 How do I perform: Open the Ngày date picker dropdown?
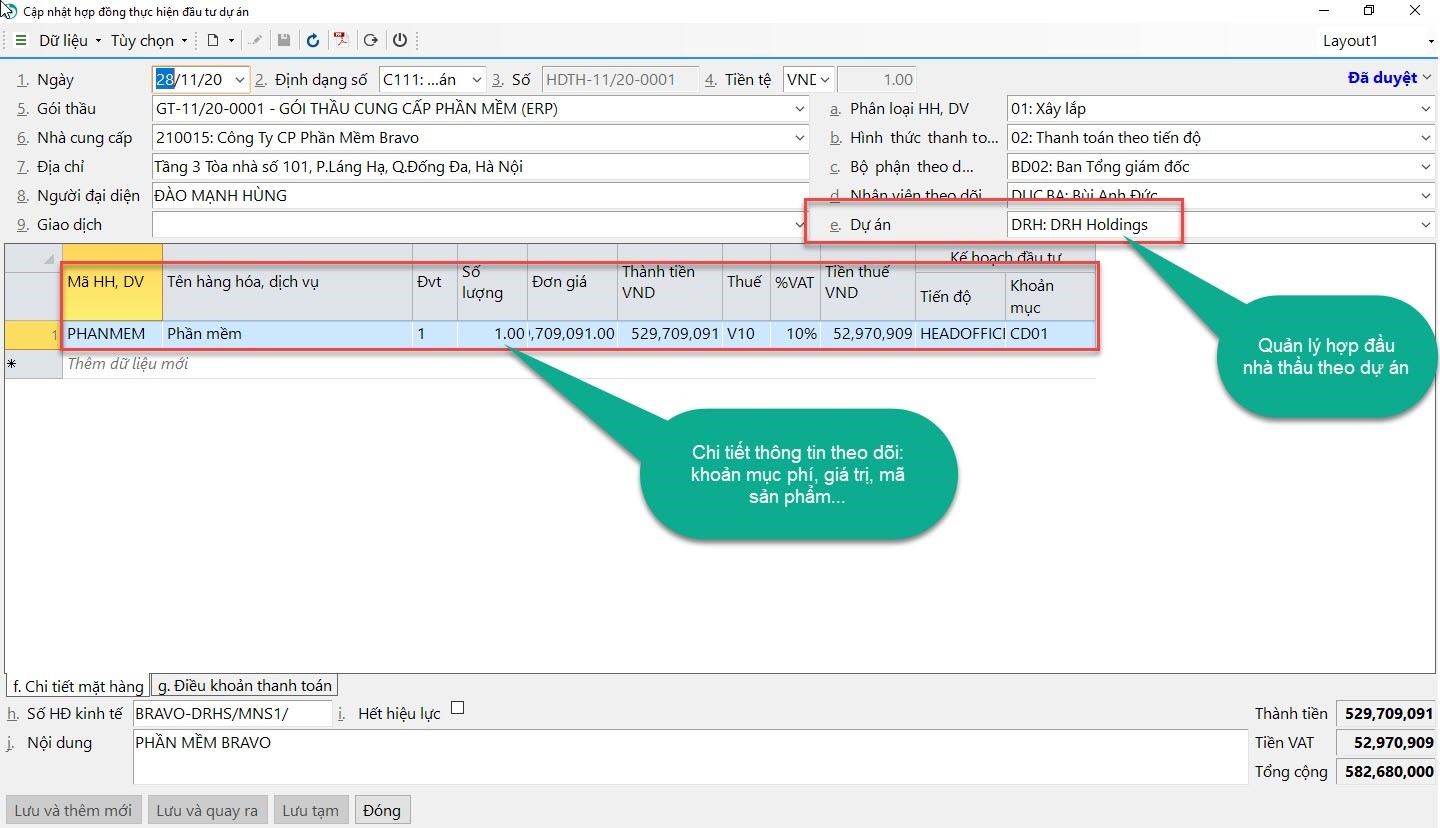[239, 80]
